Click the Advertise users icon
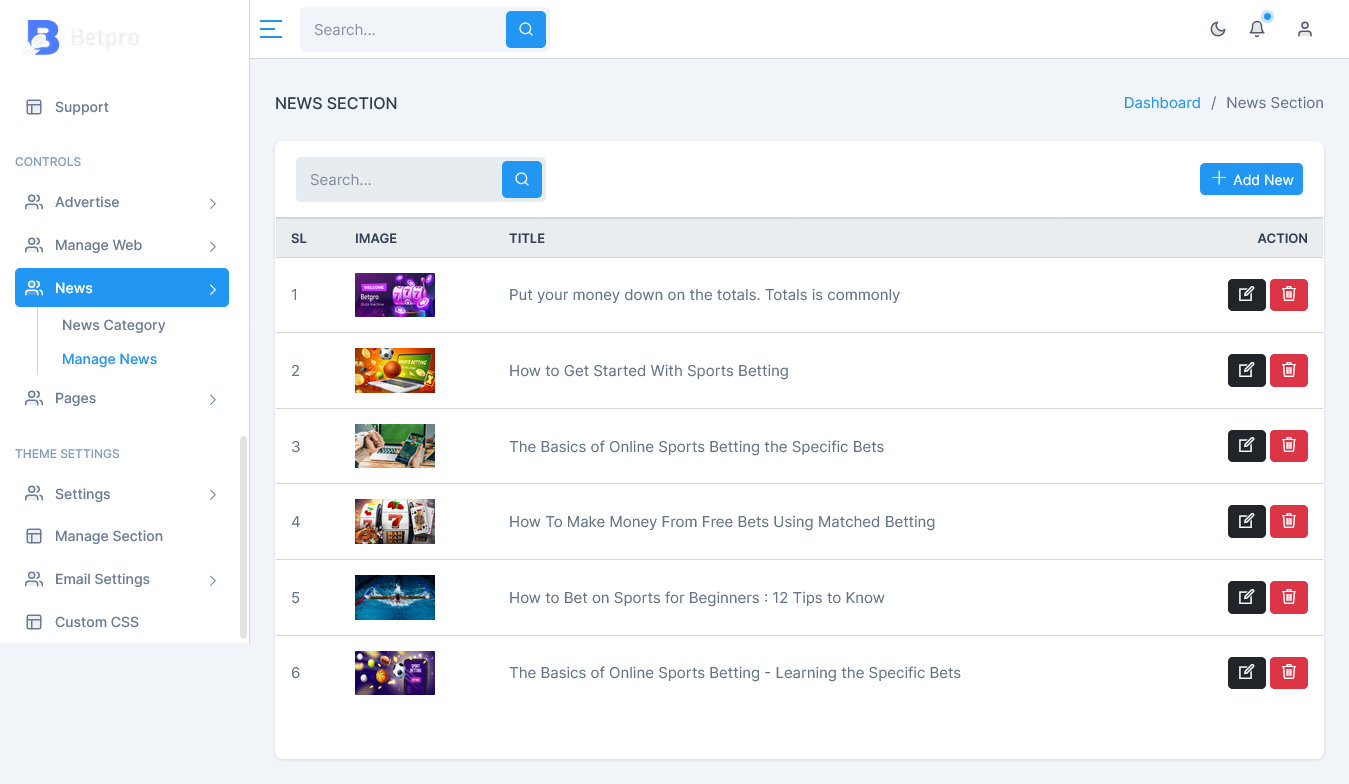This screenshot has width=1349, height=784. click(34, 202)
